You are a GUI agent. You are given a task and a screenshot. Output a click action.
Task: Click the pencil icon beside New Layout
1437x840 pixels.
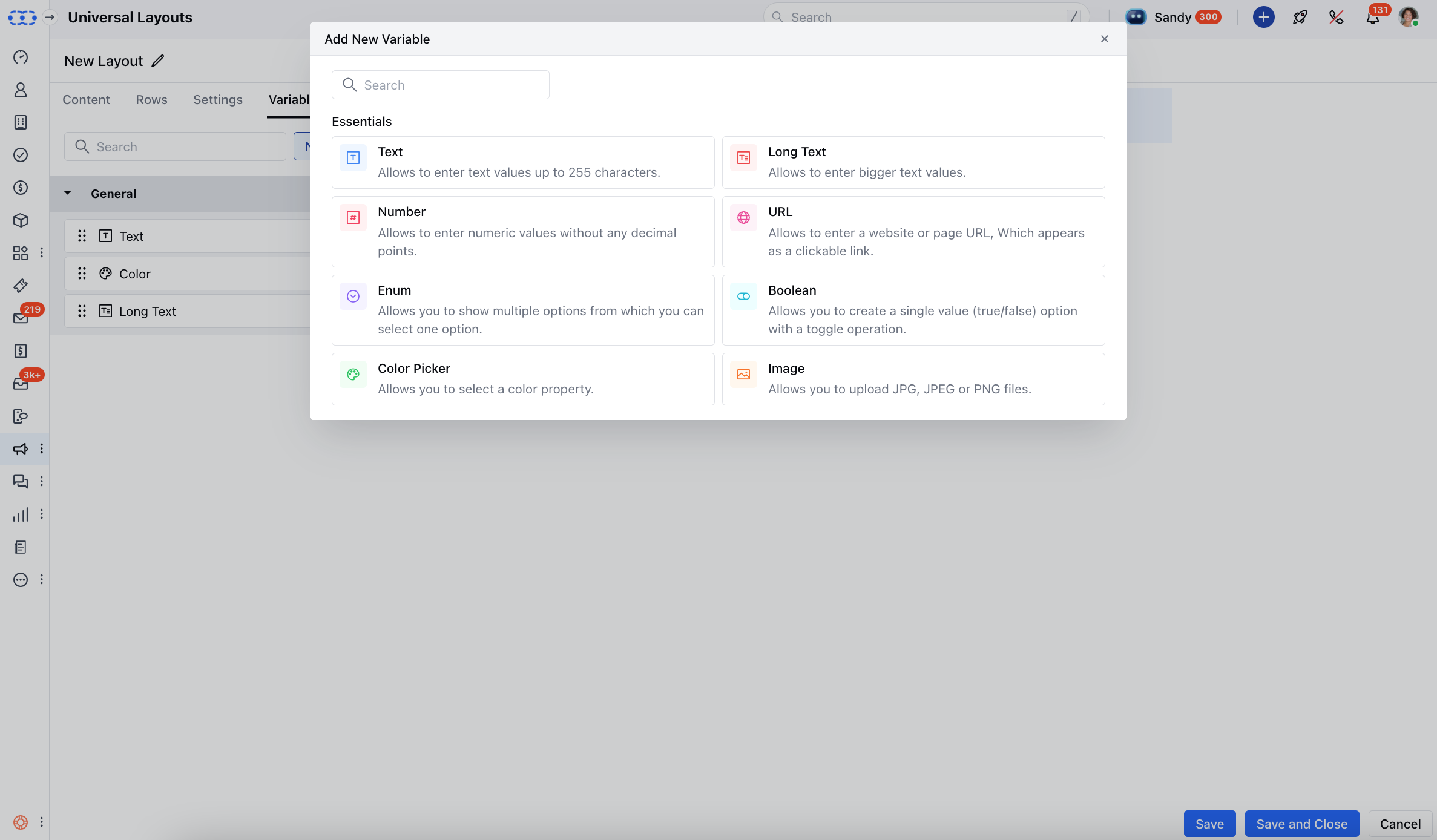158,61
